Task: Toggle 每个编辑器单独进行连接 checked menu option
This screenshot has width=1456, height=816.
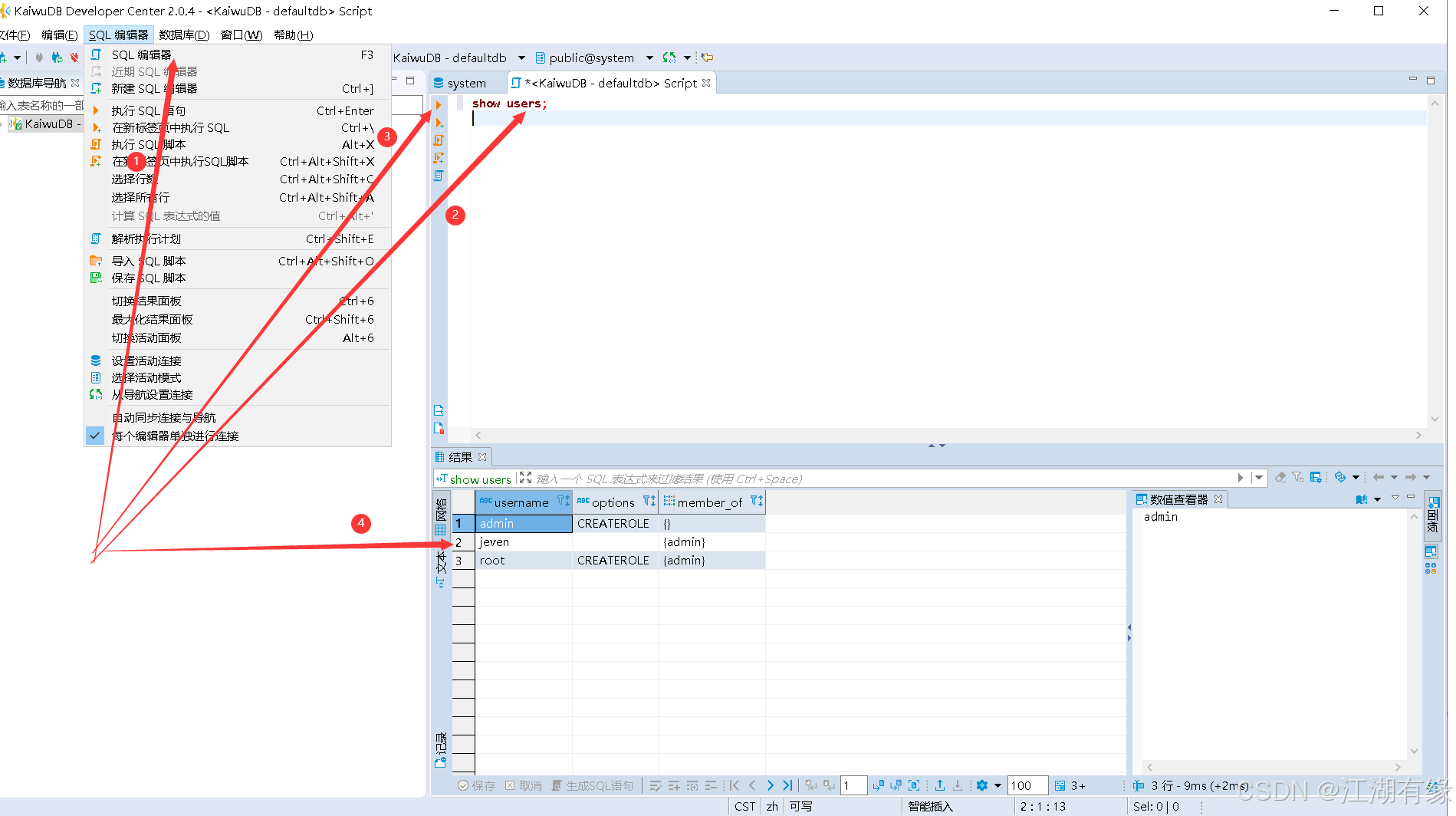Action: click(x=238, y=436)
